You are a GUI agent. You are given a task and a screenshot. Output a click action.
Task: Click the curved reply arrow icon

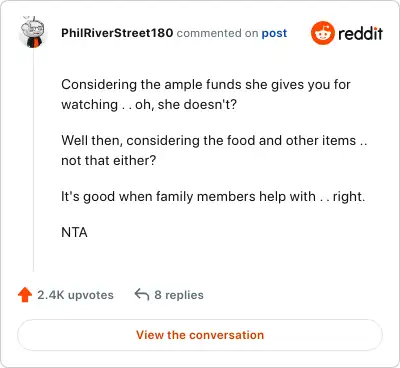[141, 295]
